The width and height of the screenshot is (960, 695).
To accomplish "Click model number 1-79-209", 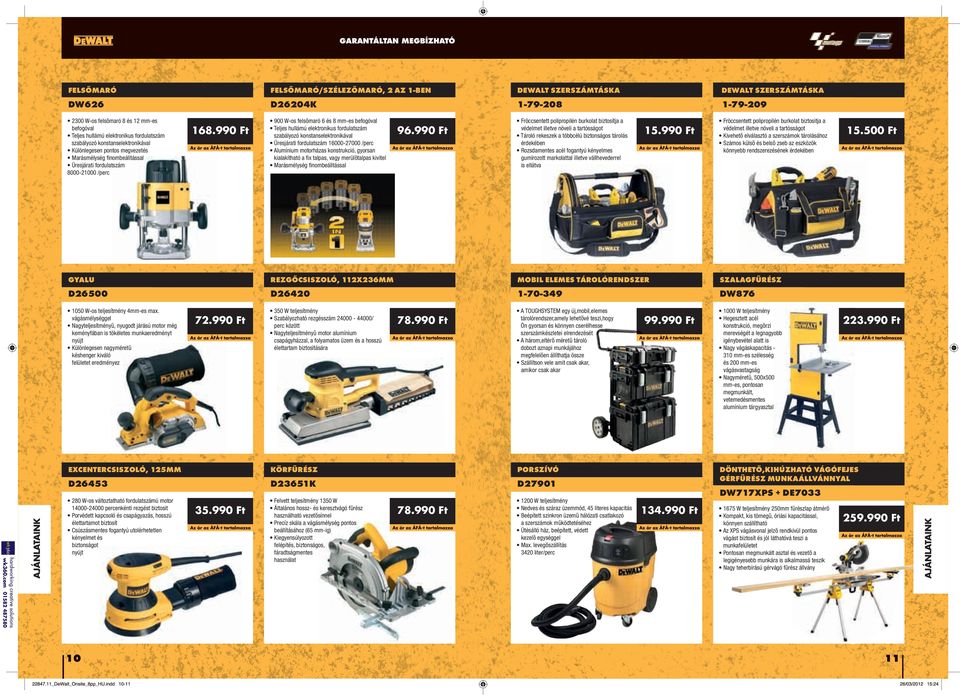I will pyautogui.click(x=744, y=105).
